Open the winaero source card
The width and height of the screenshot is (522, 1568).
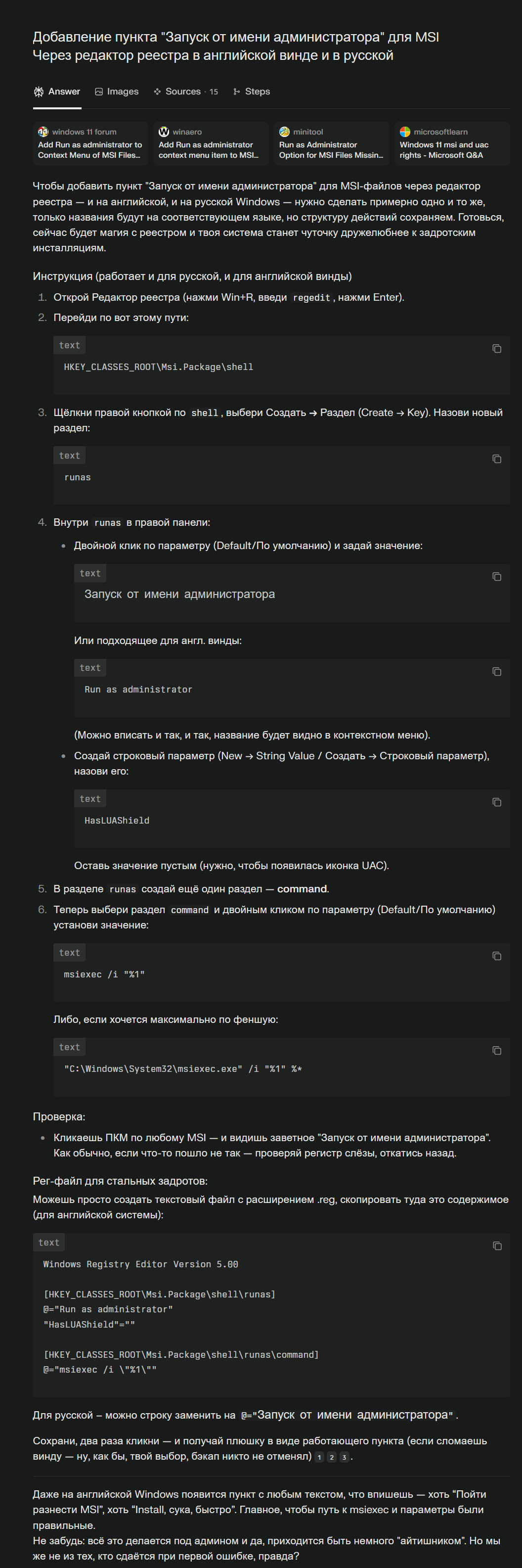tap(211, 143)
